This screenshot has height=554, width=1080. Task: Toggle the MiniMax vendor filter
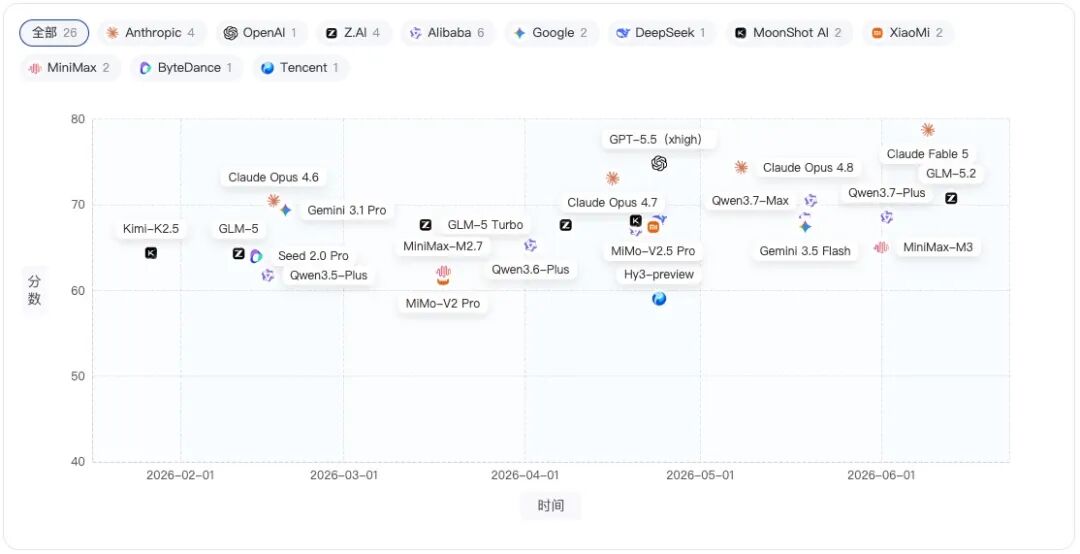tap(70, 68)
